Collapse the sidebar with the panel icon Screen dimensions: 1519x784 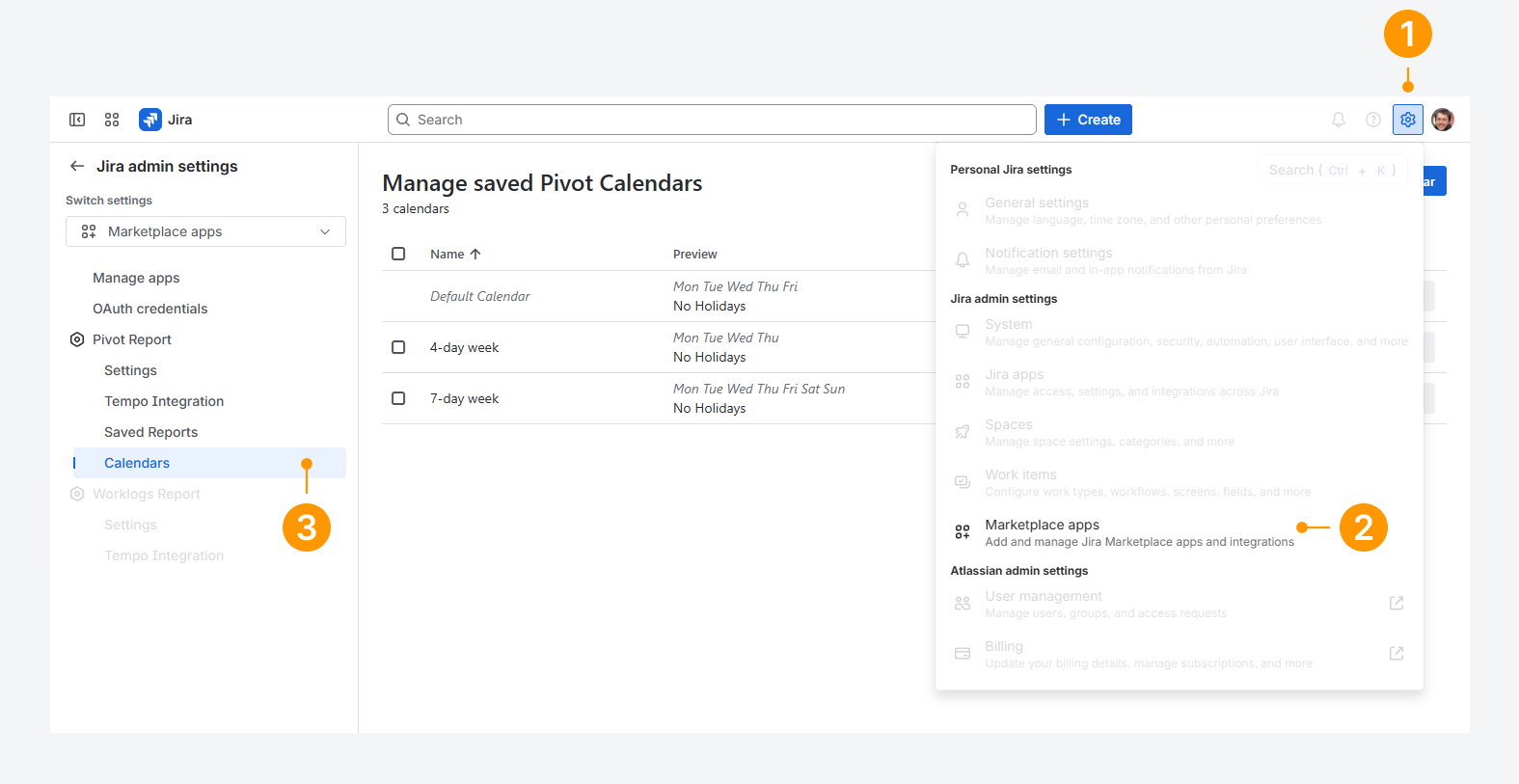(x=77, y=120)
